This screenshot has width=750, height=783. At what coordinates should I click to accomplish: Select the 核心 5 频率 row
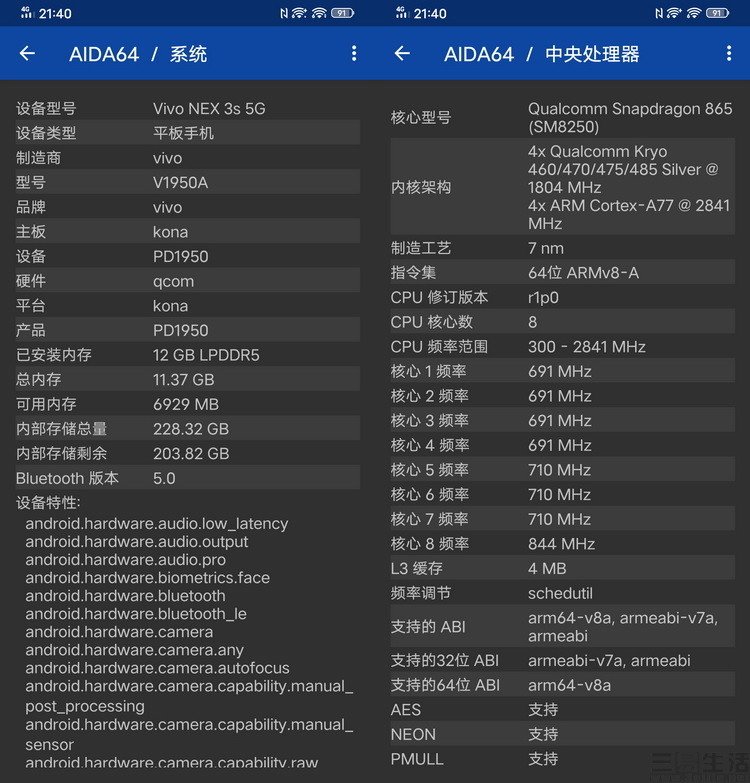click(x=562, y=469)
